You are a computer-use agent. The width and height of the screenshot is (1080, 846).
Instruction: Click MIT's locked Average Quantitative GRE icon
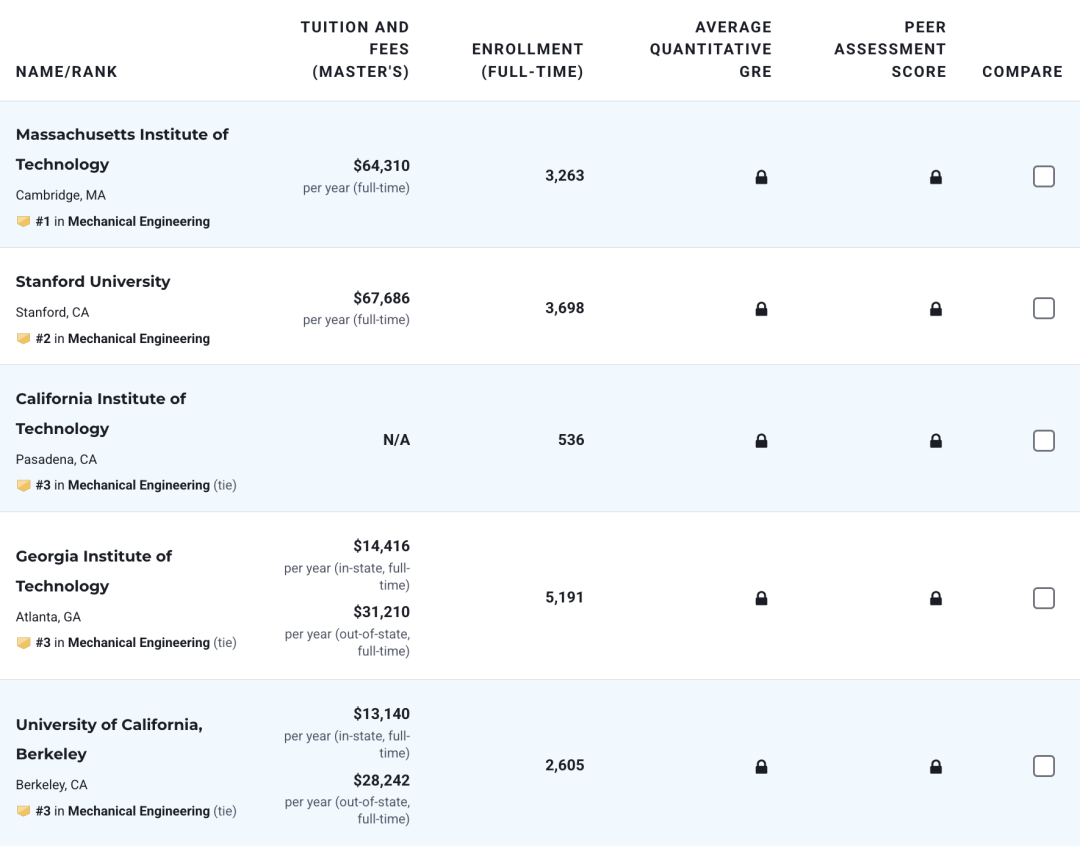tap(761, 177)
